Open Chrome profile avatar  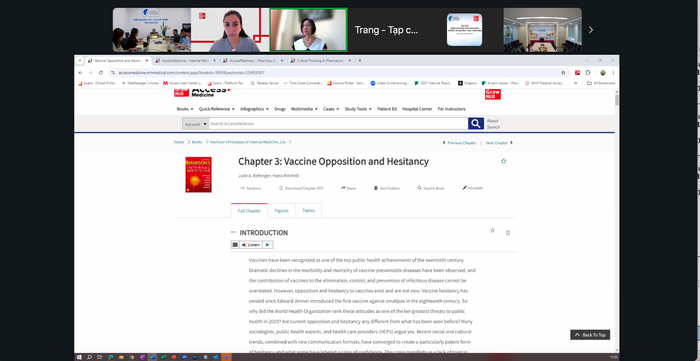(603, 72)
